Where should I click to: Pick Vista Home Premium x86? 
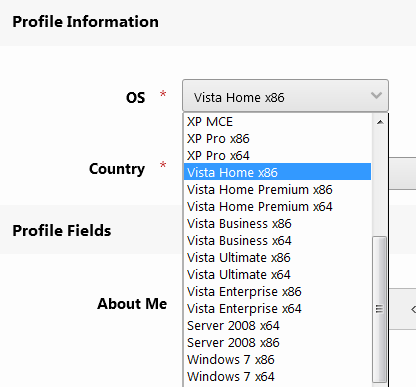tap(277, 189)
